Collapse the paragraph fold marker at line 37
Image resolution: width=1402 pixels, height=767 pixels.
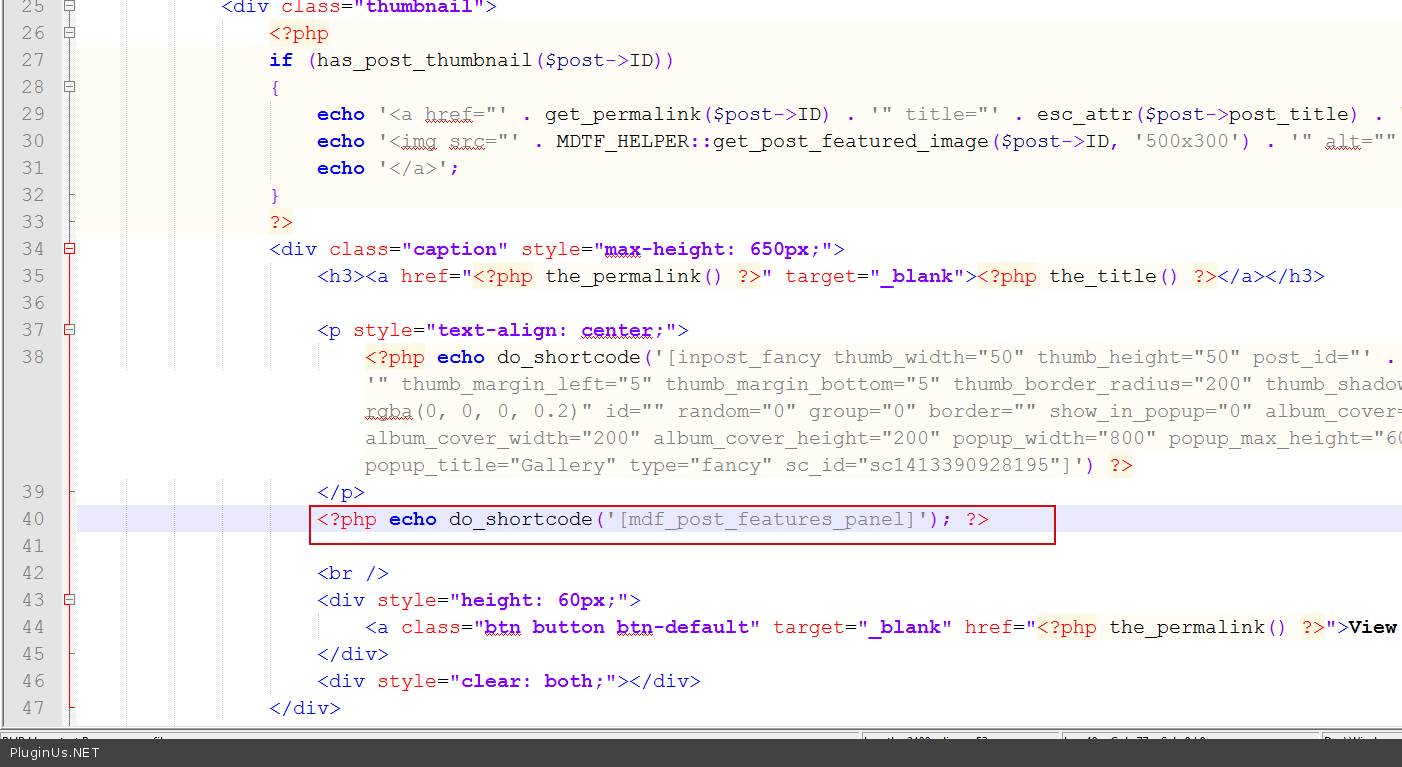69,330
